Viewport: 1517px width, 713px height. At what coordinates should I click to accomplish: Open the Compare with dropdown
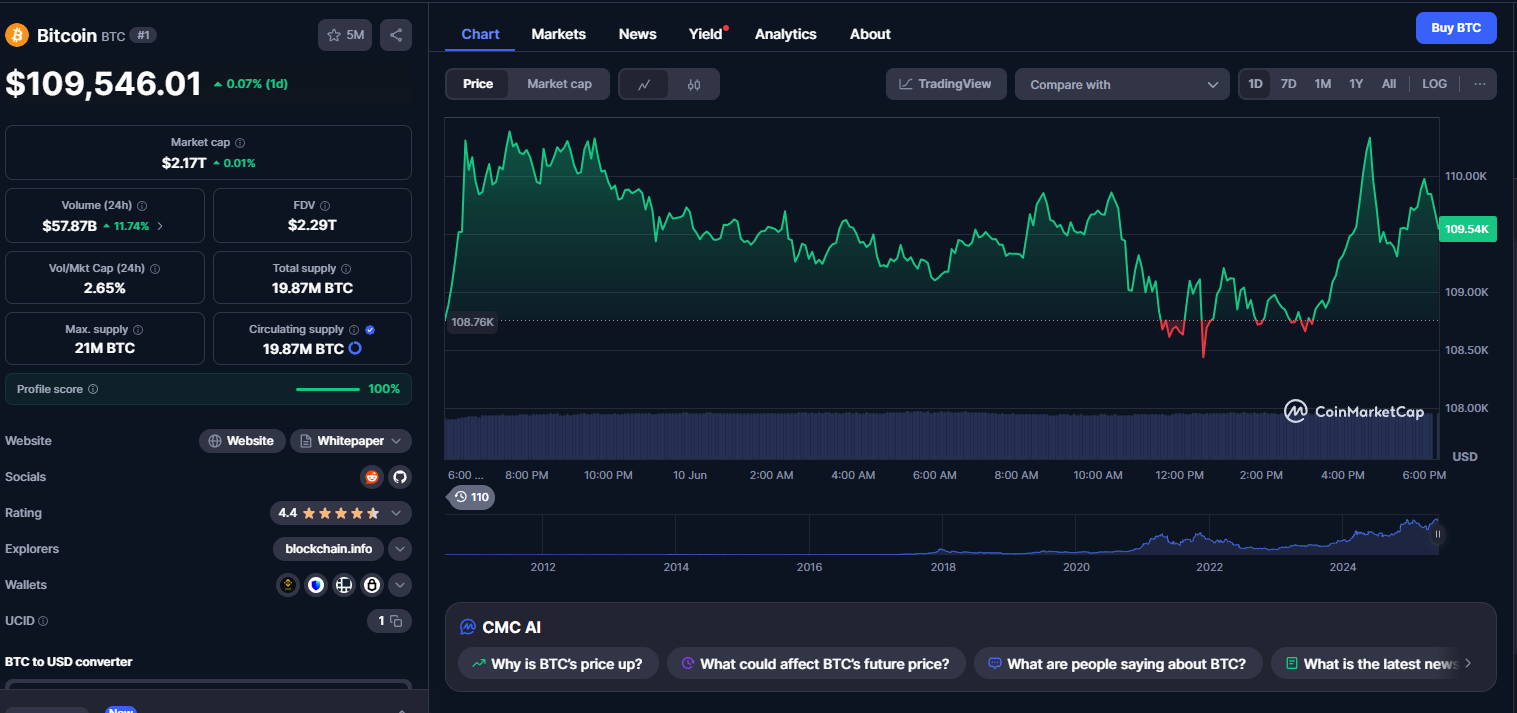point(1122,84)
